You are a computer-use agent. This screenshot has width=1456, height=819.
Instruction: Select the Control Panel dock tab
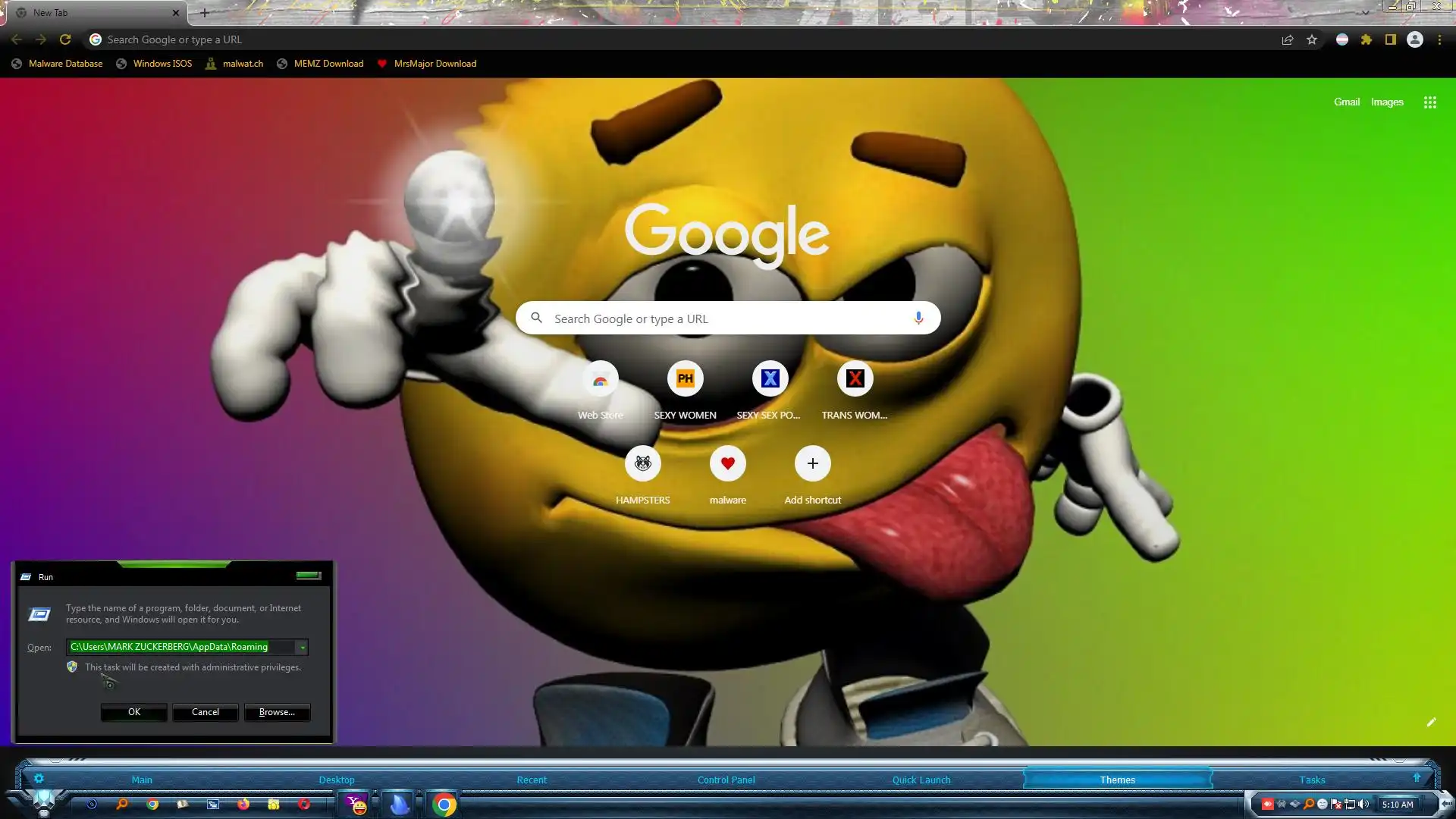point(726,780)
